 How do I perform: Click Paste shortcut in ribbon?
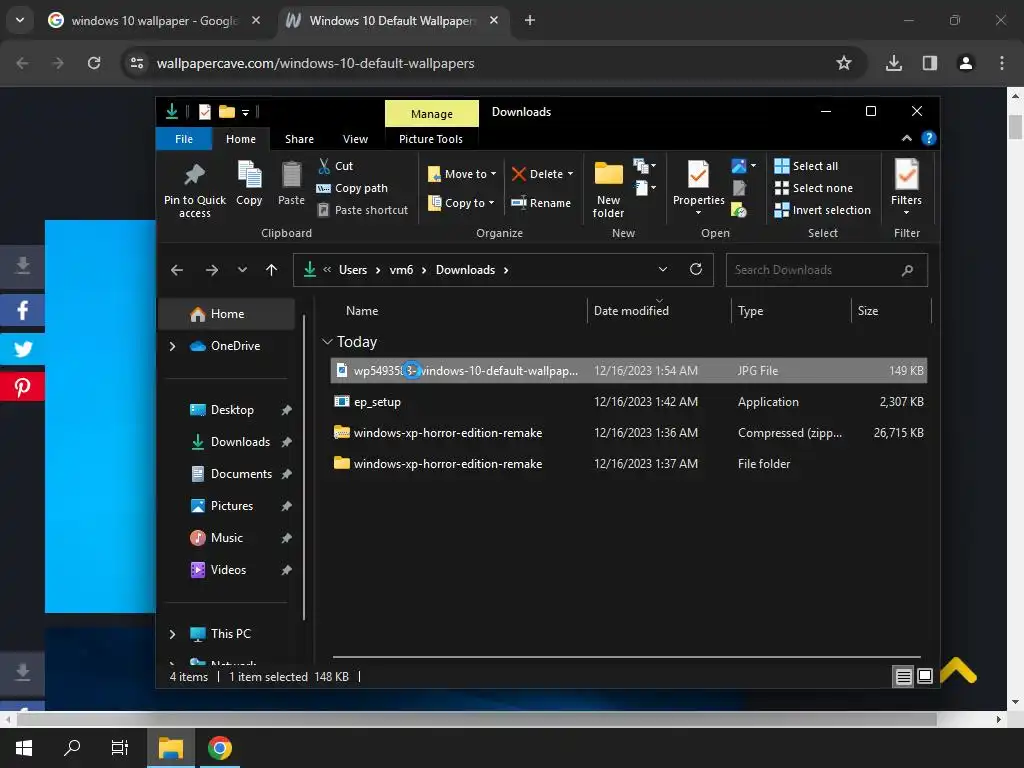363,210
